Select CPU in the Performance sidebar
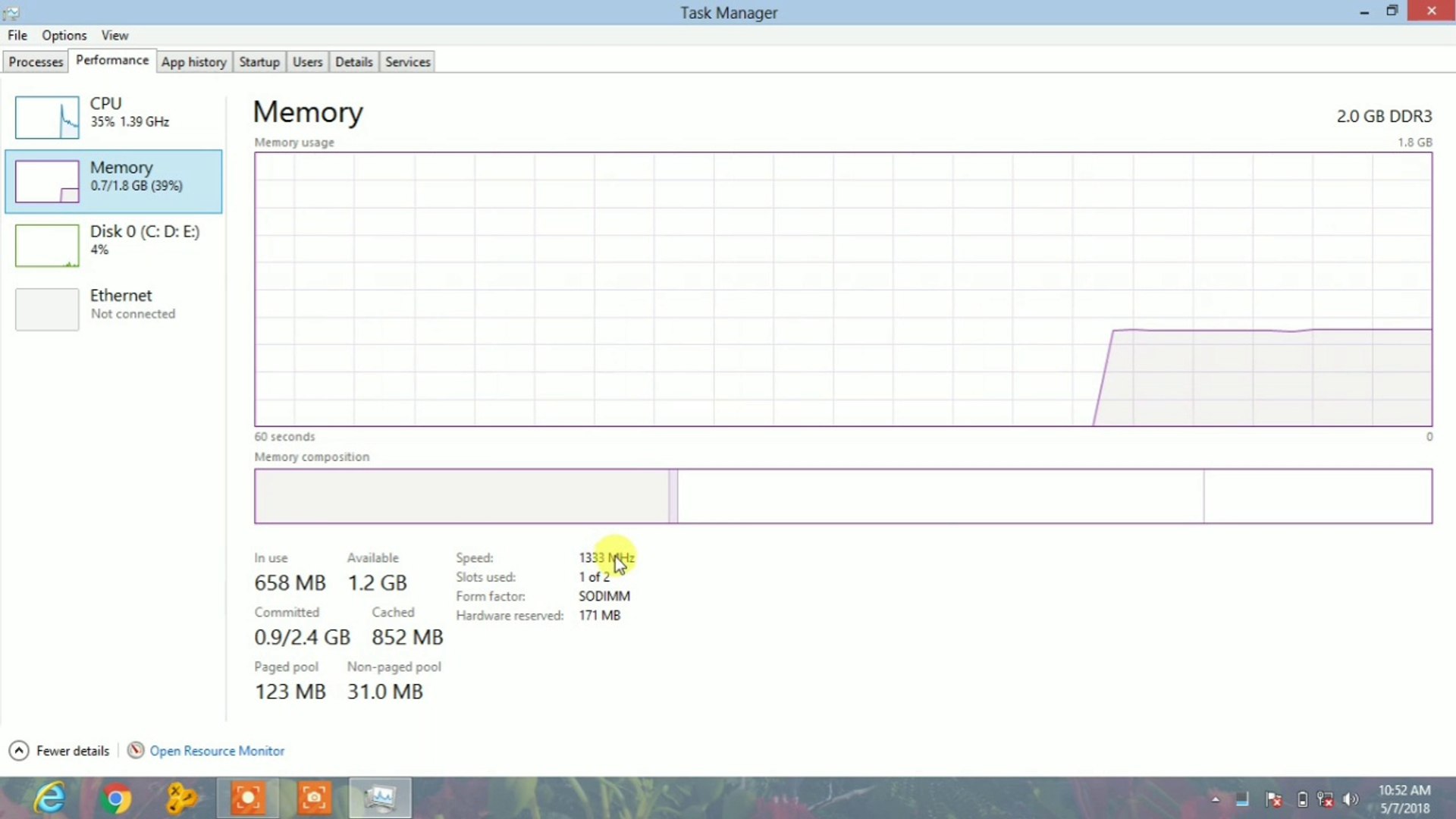 [114, 118]
